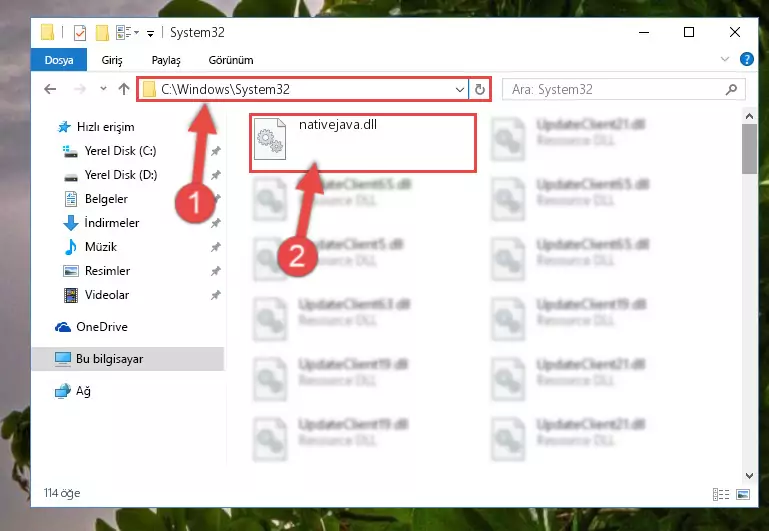Switch to the Paylaş ribbon tab
The image size is (769, 531).
pyautogui.click(x=166, y=60)
